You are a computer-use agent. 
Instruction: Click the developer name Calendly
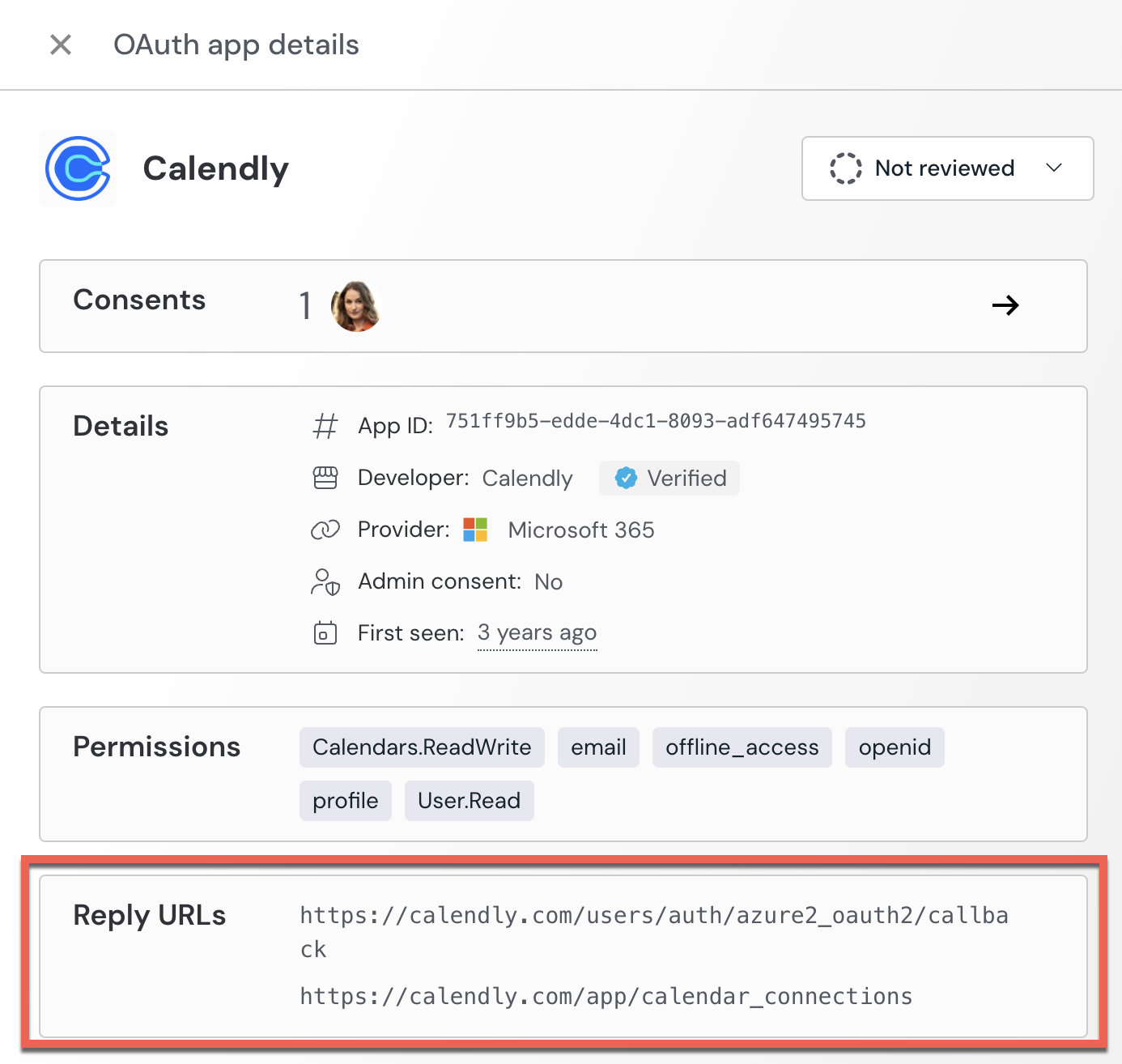coord(527,479)
